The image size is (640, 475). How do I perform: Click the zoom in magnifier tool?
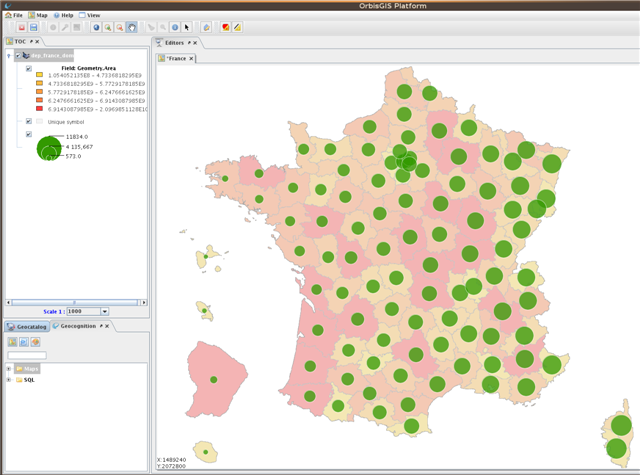tap(109, 27)
